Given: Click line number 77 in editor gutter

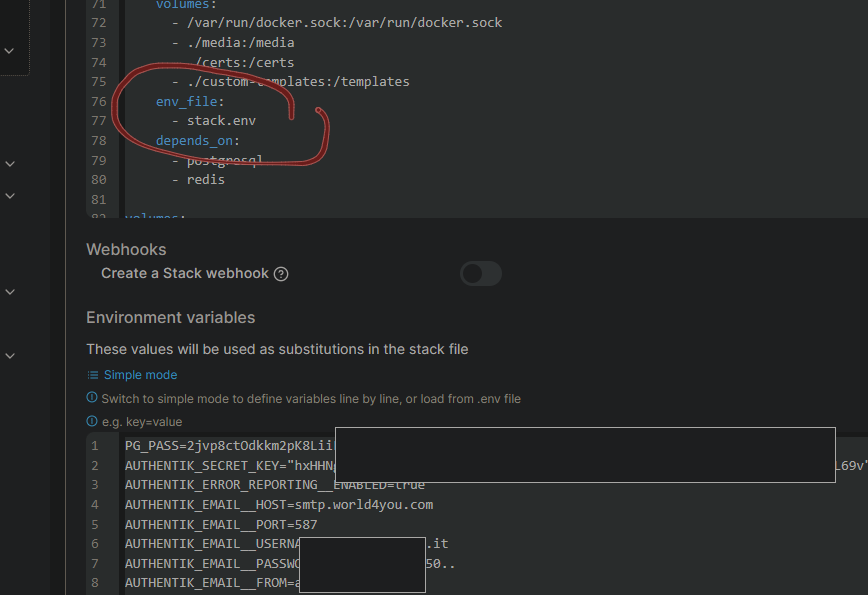Looking at the screenshot, I should click(x=98, y=121).
